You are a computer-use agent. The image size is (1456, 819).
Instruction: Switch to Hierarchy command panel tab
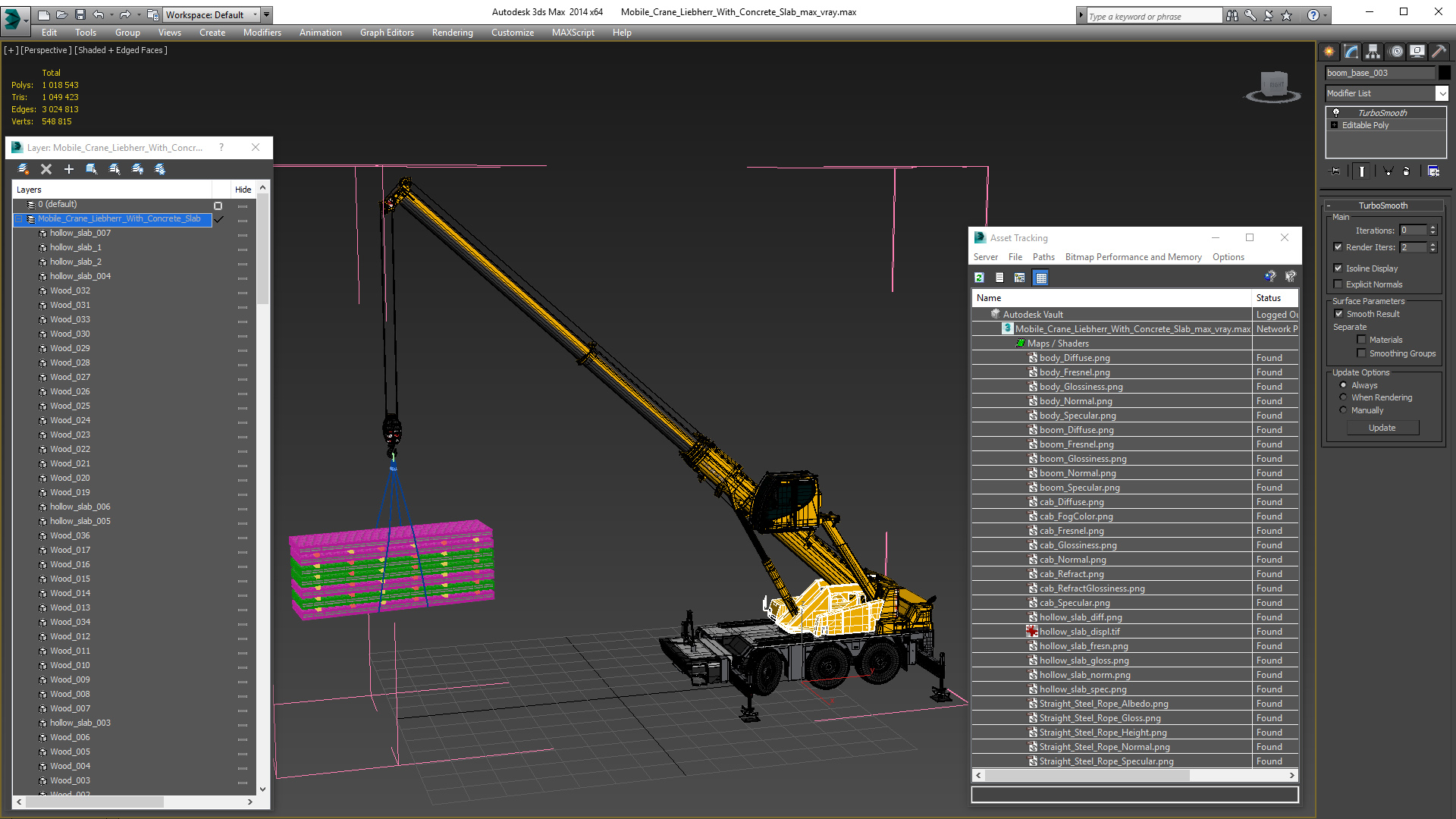(x=1373, y=52)
